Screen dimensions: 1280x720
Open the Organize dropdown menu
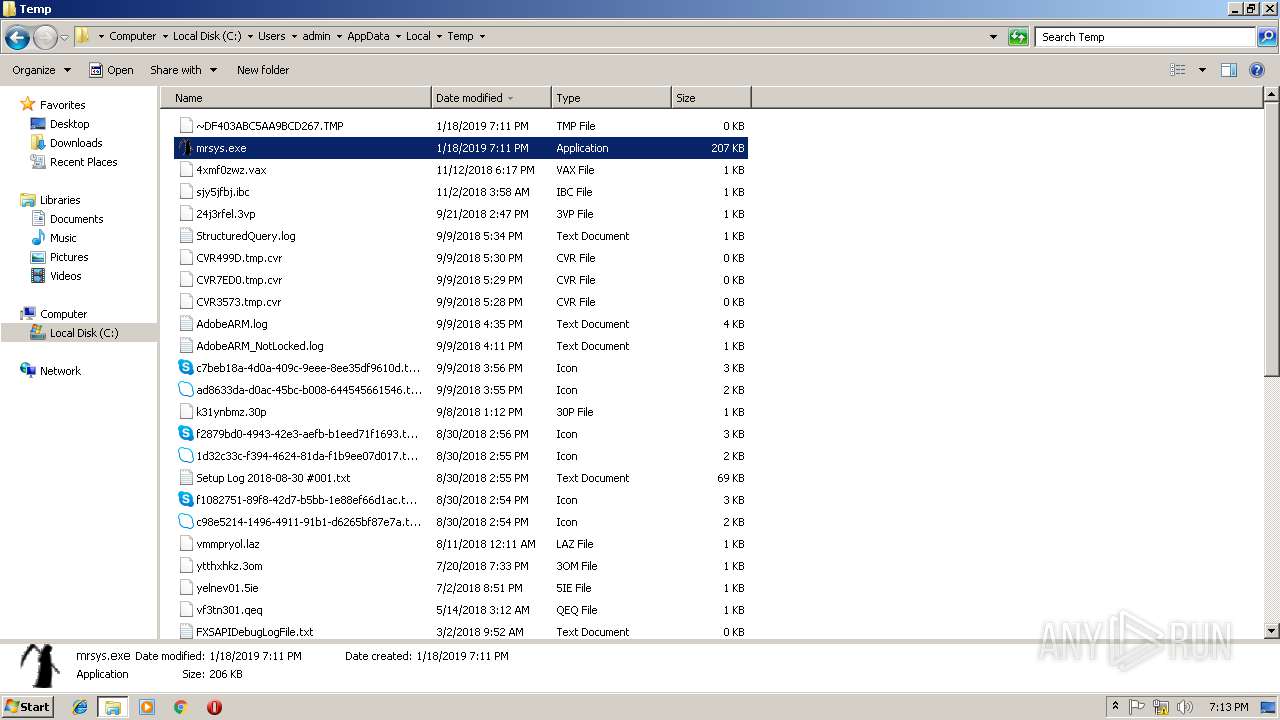(42, 70)
